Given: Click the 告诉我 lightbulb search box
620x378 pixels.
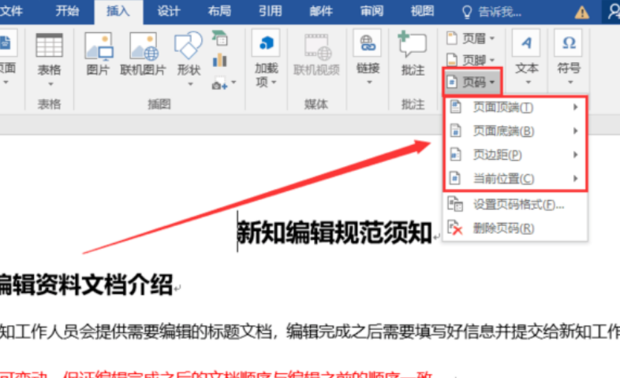Looking at the screenshot, I should point(491,12).
